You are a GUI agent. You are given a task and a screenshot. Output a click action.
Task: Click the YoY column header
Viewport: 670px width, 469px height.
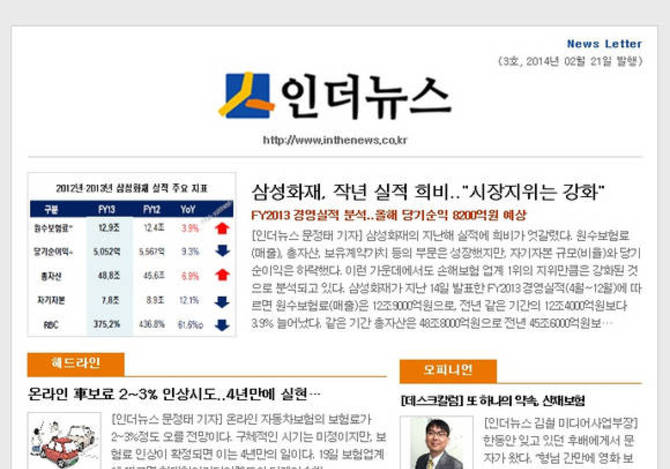coord(188,209)
